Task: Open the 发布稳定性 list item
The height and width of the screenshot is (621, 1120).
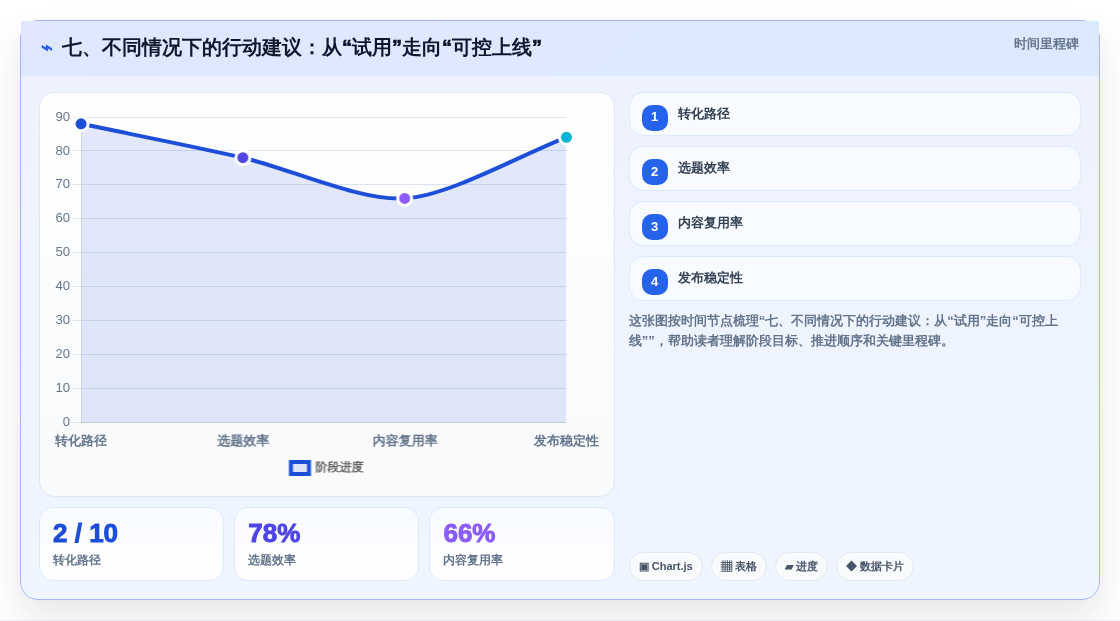Action: [x=854, y=279]
